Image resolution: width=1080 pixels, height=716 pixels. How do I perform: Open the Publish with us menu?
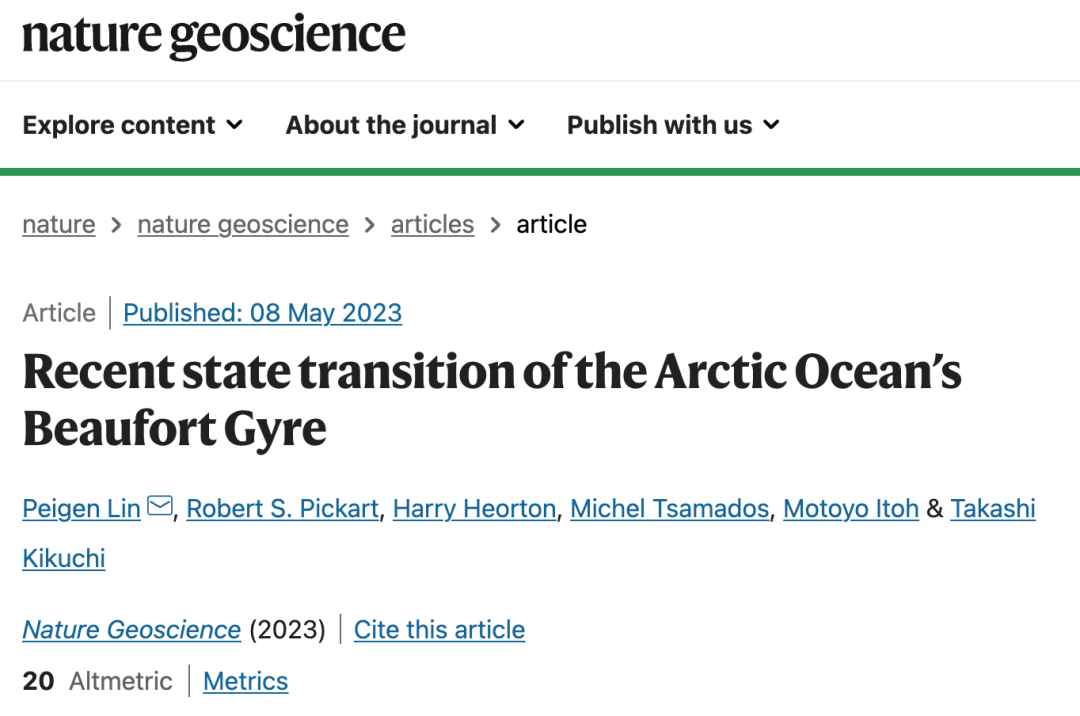coord(673,125)
